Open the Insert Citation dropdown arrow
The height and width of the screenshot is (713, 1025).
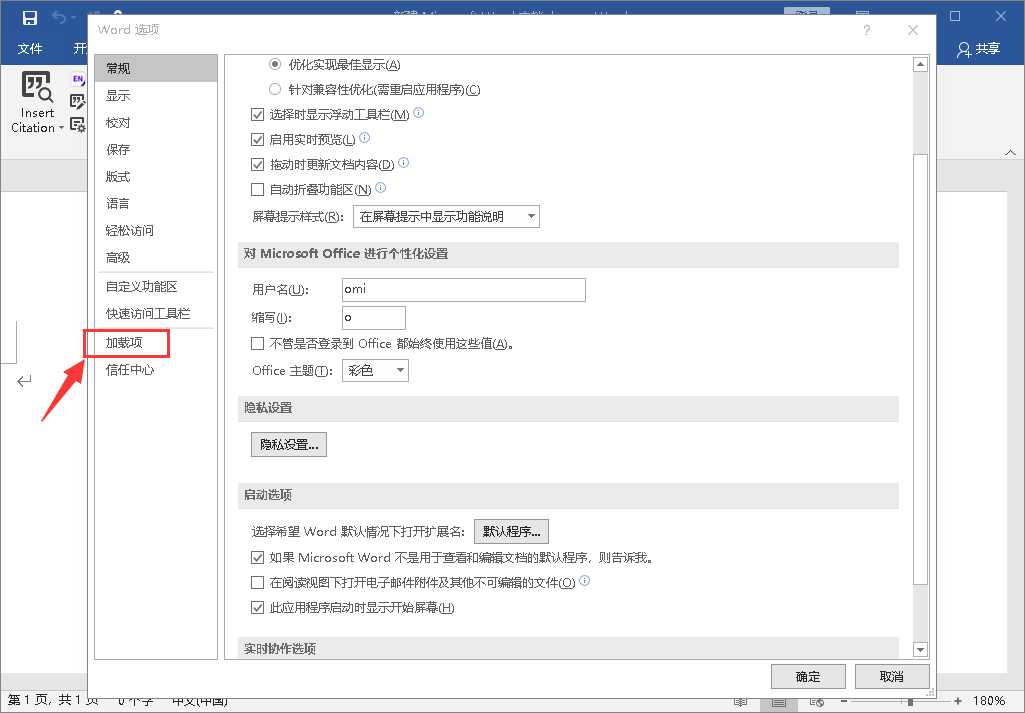(x=61, y=128)
